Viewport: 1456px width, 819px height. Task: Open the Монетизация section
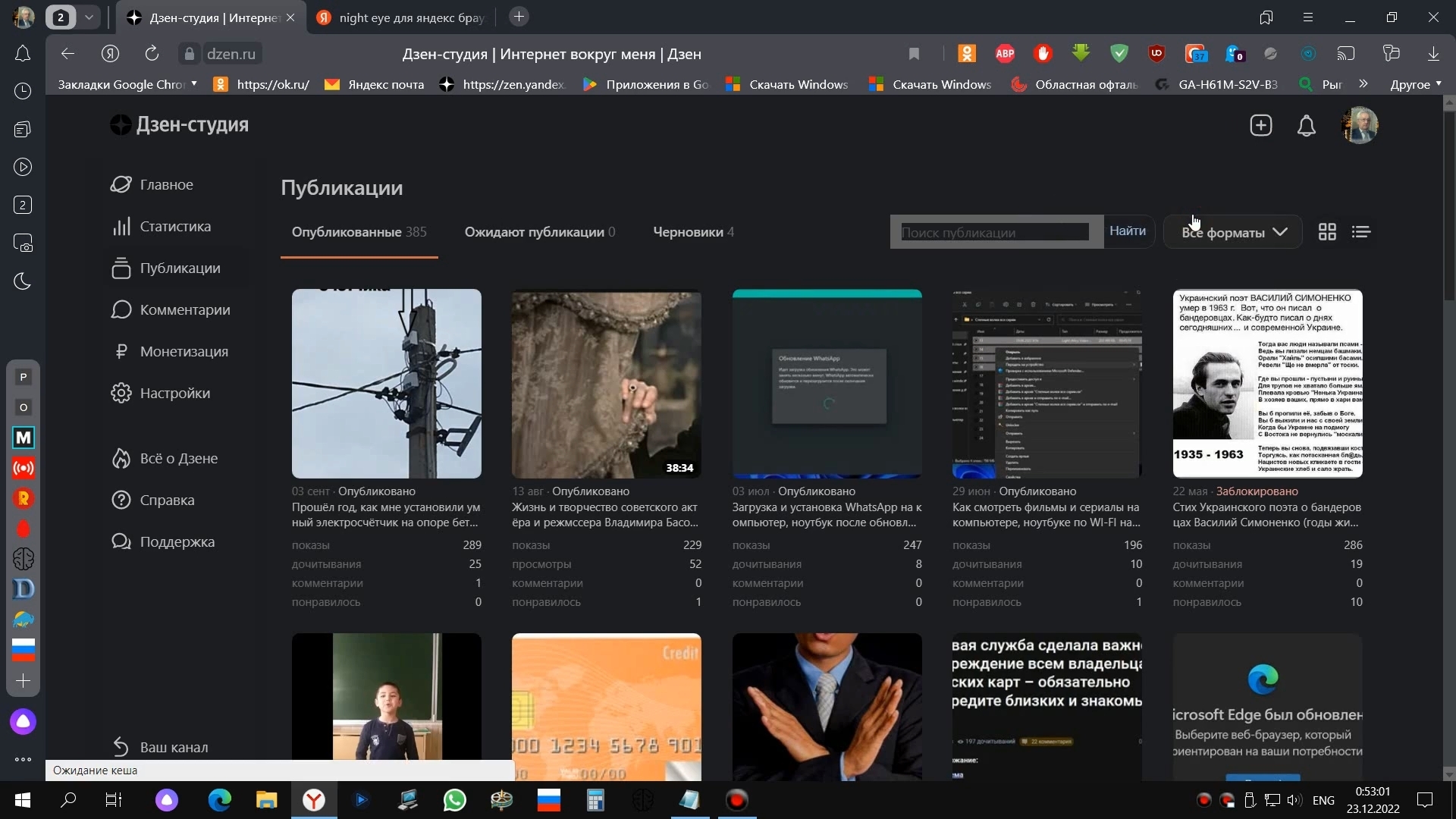coord(184,351)
